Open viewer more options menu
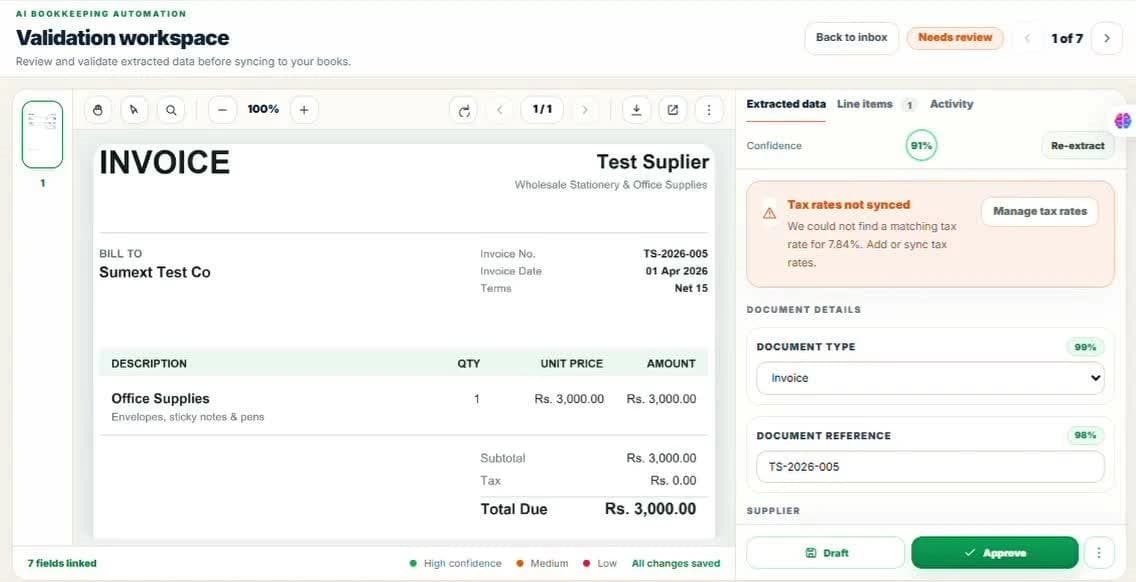Viewport: 1136px width, 582px height. [709, 110]
